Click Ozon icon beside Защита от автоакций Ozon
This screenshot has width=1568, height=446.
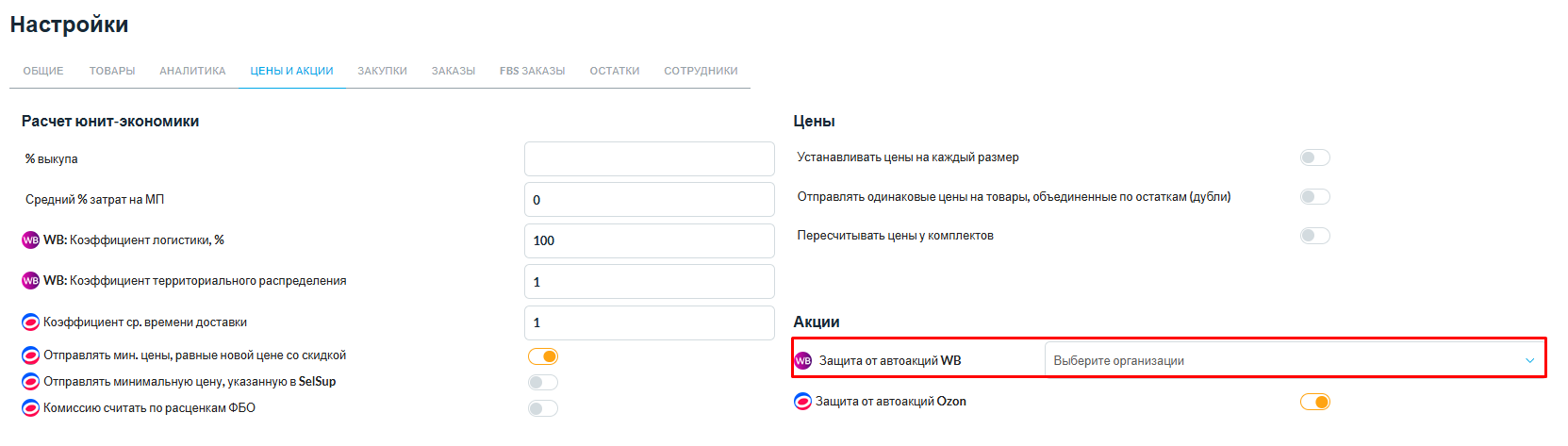tap(803, 402)
